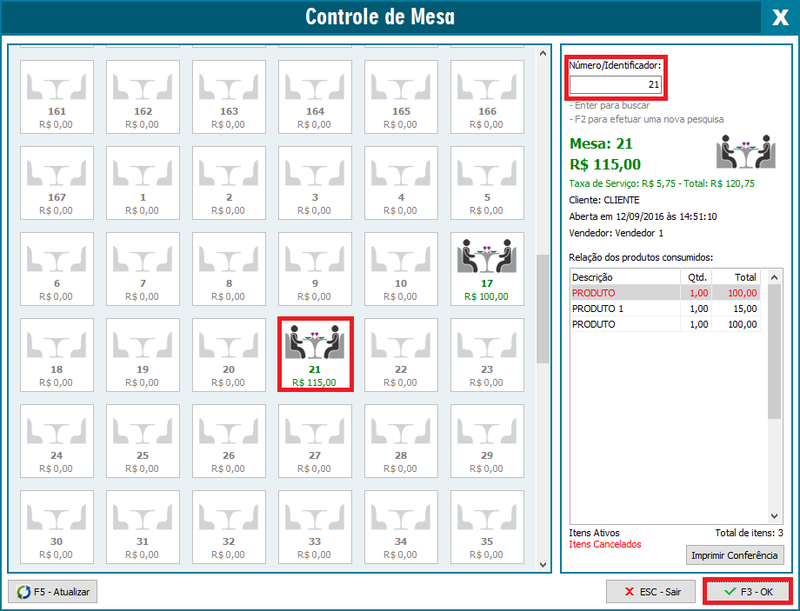This screenshot has height=611, width=800.
Task: Confirm with the F3 - OK button
Action: (748, 592)
